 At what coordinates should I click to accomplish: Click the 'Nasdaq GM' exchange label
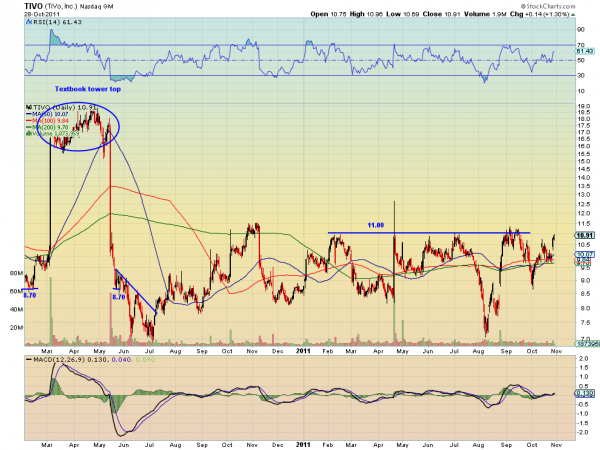97,7
